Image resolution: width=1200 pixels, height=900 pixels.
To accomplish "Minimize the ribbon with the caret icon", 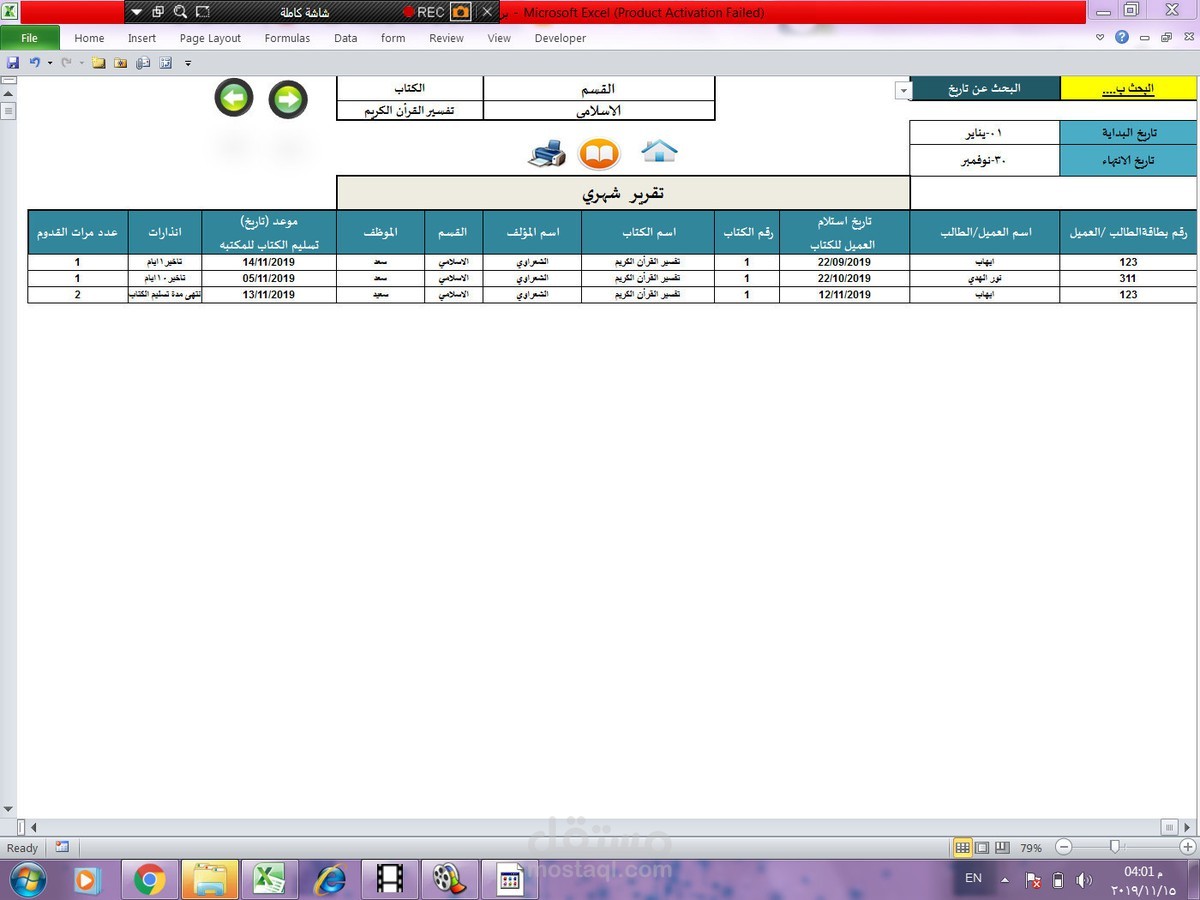I will pos(1100,38).
